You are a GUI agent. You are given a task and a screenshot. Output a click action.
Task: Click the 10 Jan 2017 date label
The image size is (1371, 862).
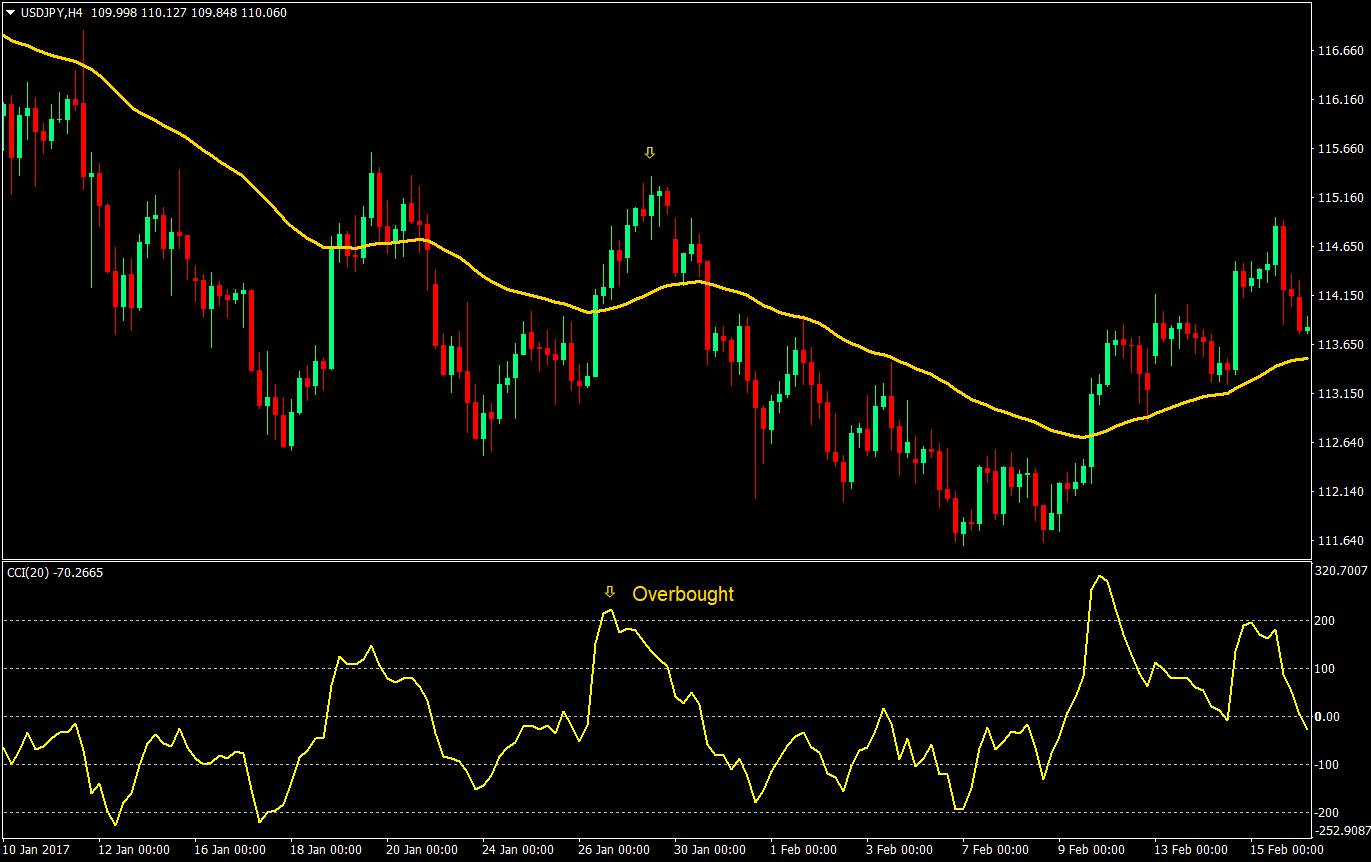37,849
